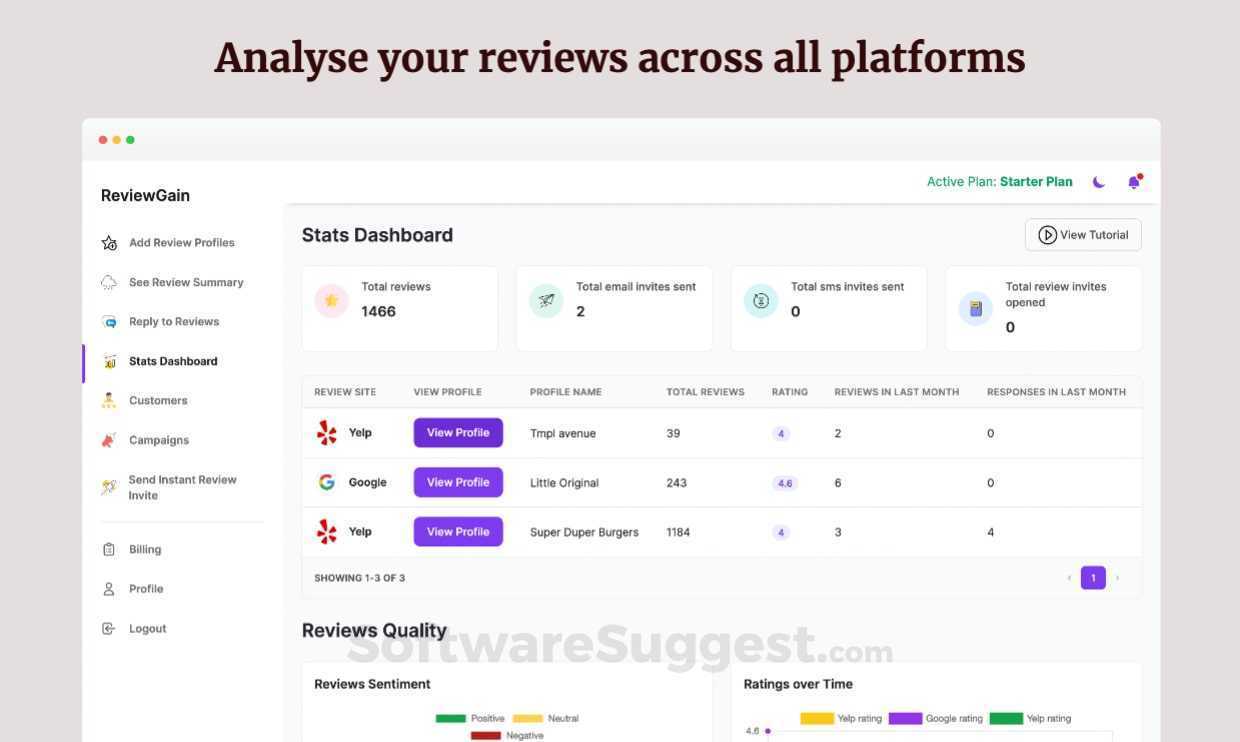Image resolution: width=1240 pixels, height=742 pixels.
Task: Open the notification bell
Action: point(1134,182)
